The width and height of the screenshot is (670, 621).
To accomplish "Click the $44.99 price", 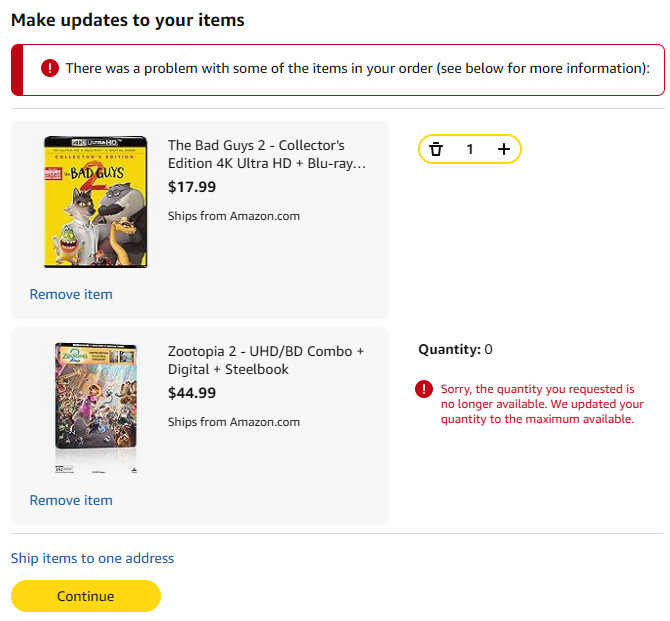I will (x=192, y=392).
